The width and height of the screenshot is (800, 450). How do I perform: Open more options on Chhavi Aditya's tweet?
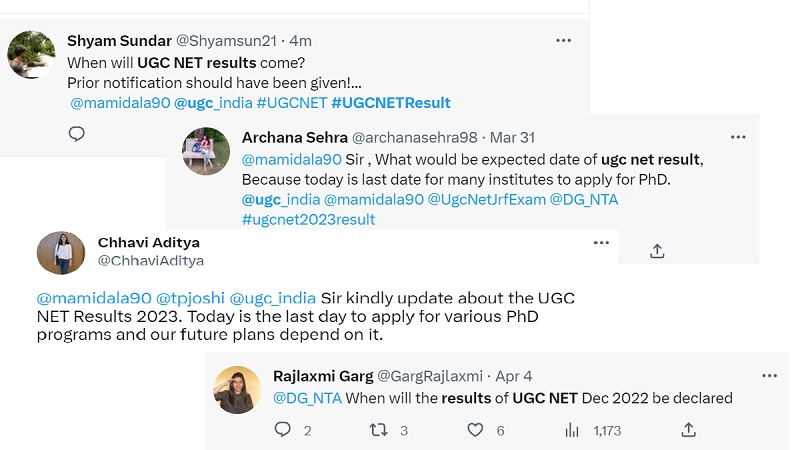(x=601, y=243)
